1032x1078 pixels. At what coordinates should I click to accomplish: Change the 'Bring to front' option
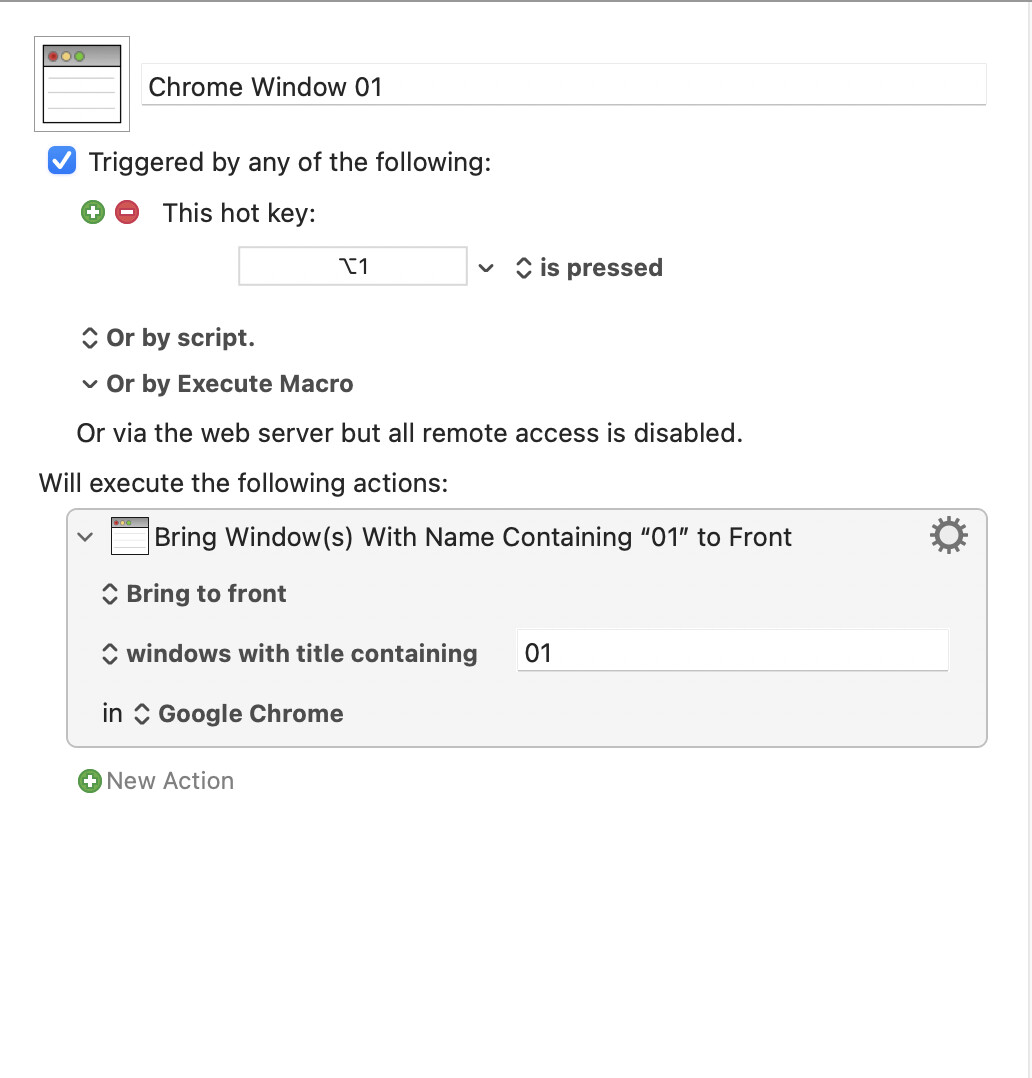tap(194, 594)
